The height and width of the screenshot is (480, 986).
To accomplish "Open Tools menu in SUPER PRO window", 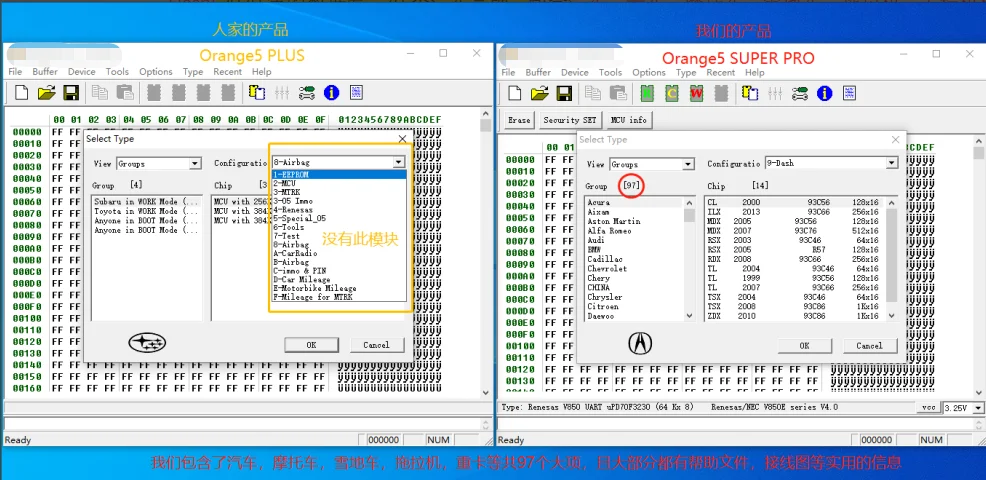I will click(x=610, y=72).
